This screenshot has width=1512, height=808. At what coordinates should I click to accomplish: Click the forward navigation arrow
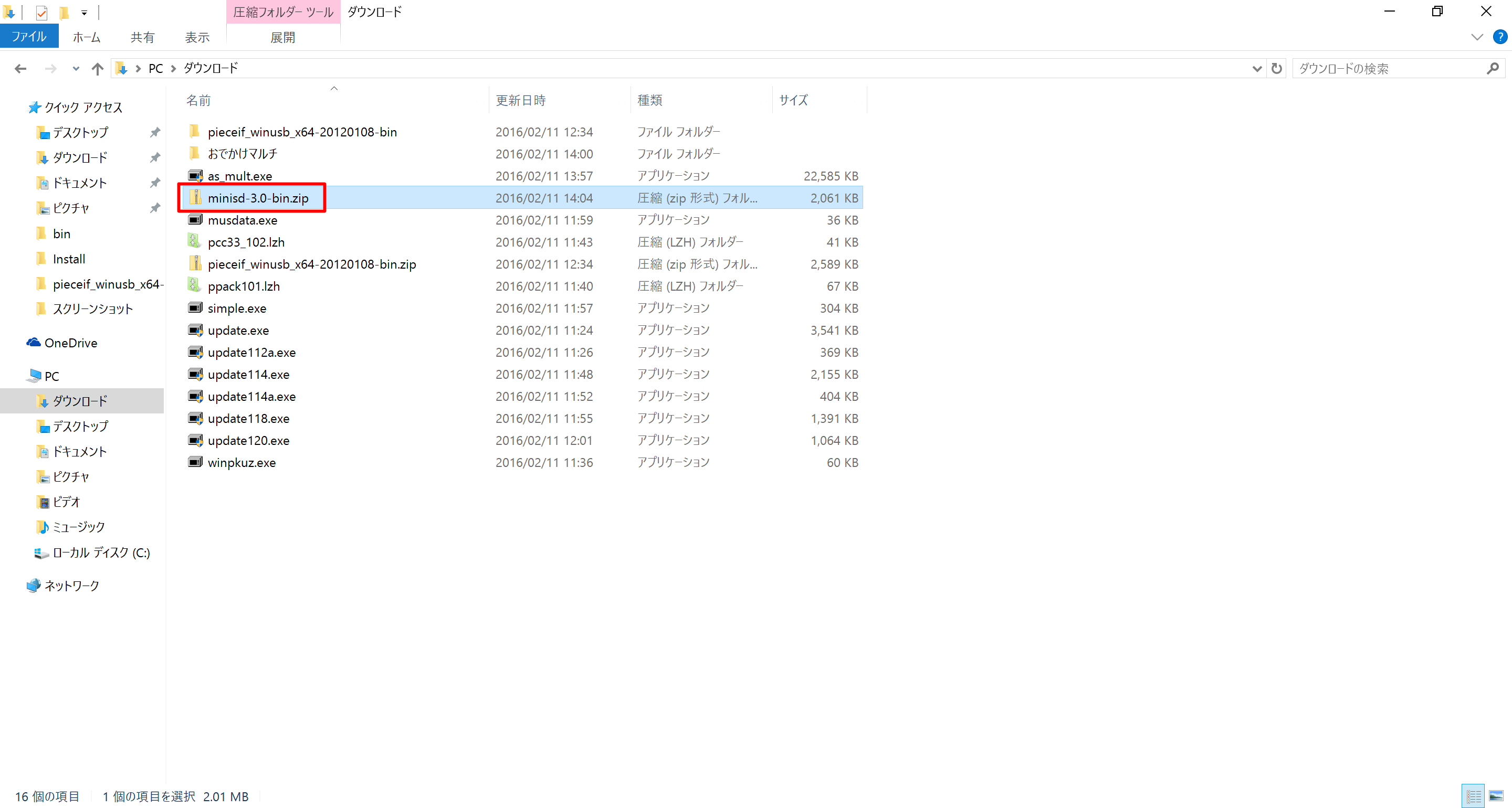[51, 69]
